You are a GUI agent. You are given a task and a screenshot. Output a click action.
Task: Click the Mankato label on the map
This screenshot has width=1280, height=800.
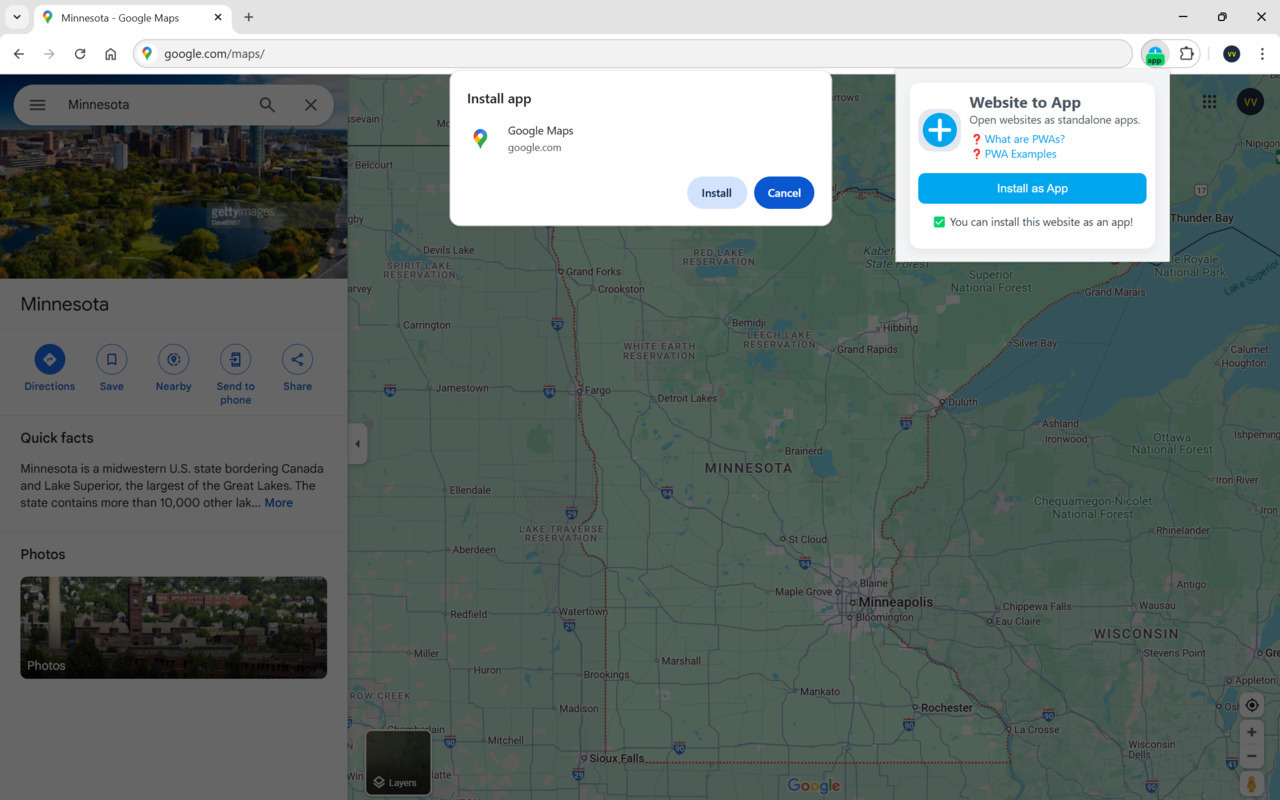point(820,691)
